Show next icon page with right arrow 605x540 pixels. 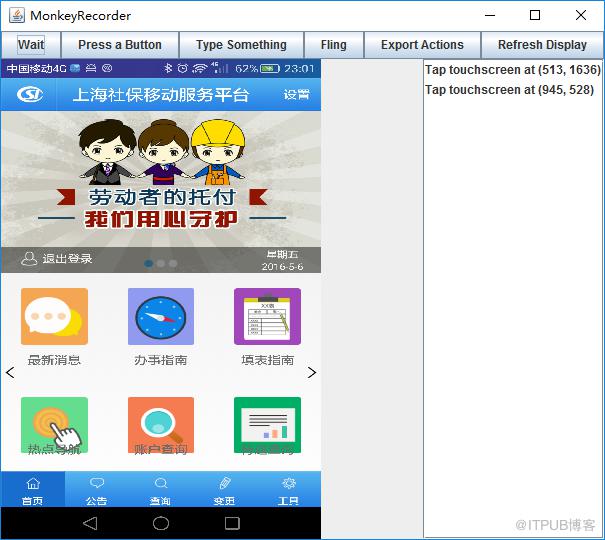tap(312, 372)
